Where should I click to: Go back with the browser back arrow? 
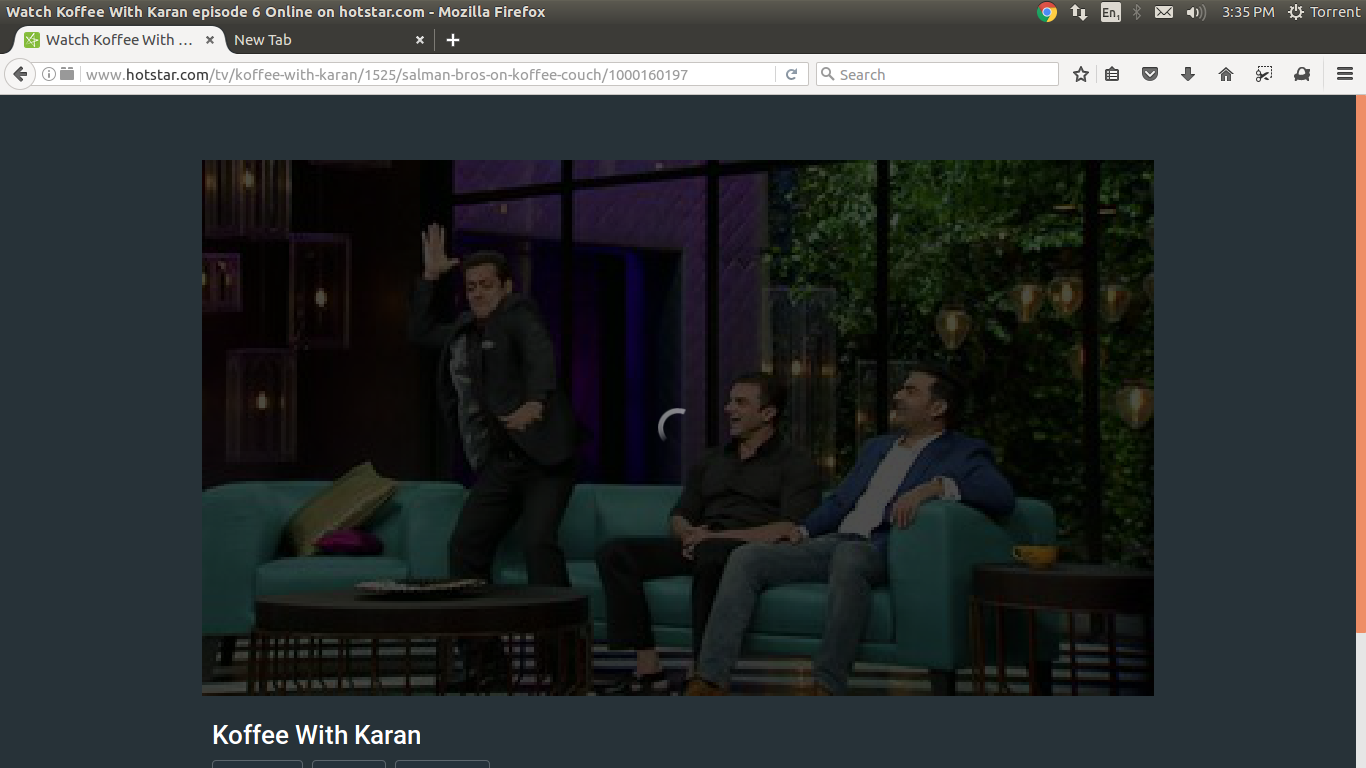tap(20, 74)
